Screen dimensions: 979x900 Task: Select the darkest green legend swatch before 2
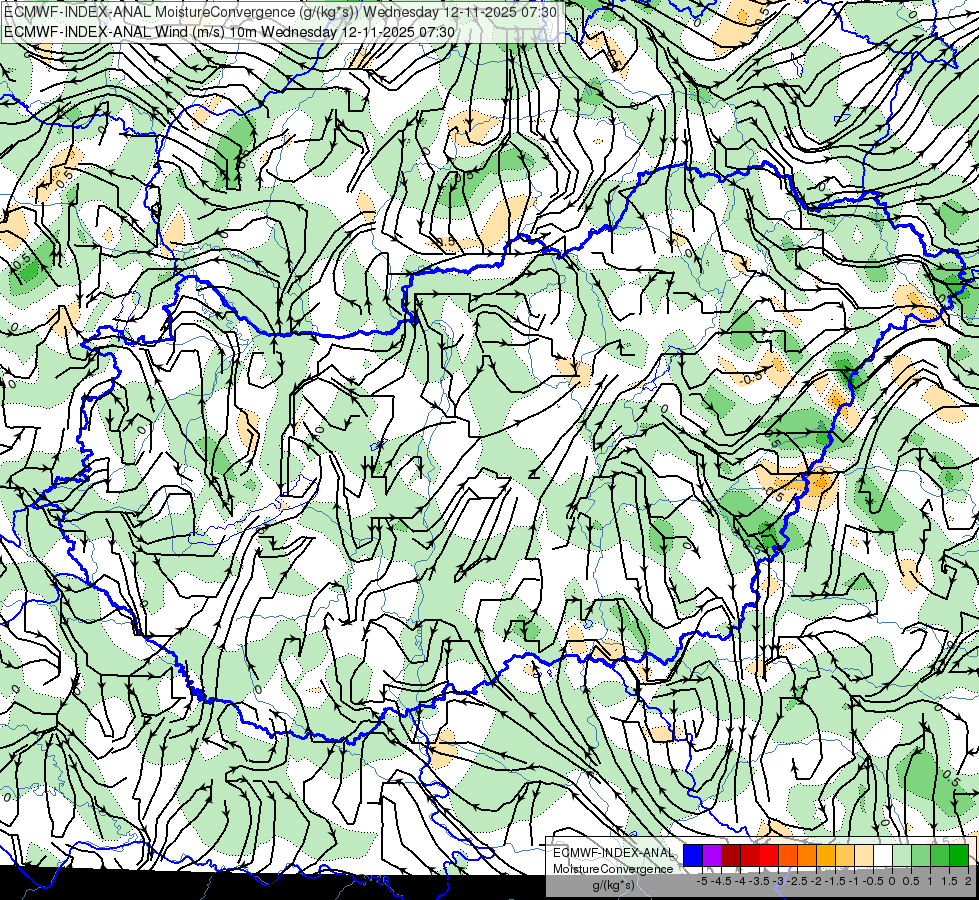coord(959,855)
